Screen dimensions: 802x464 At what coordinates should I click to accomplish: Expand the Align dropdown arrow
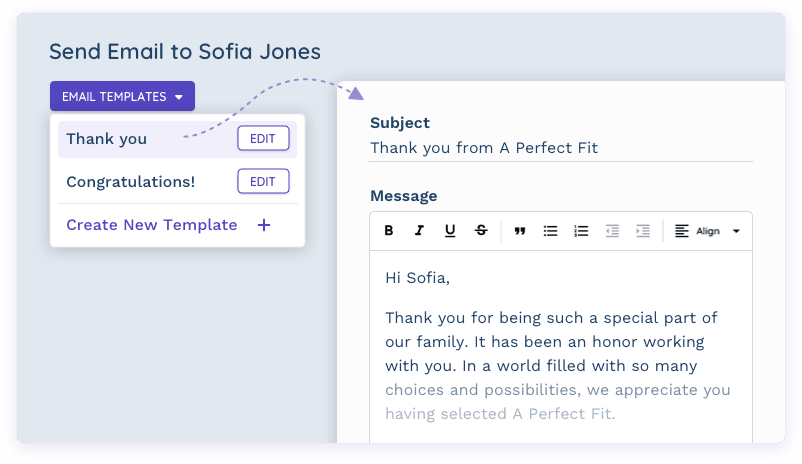coord(737,231)
